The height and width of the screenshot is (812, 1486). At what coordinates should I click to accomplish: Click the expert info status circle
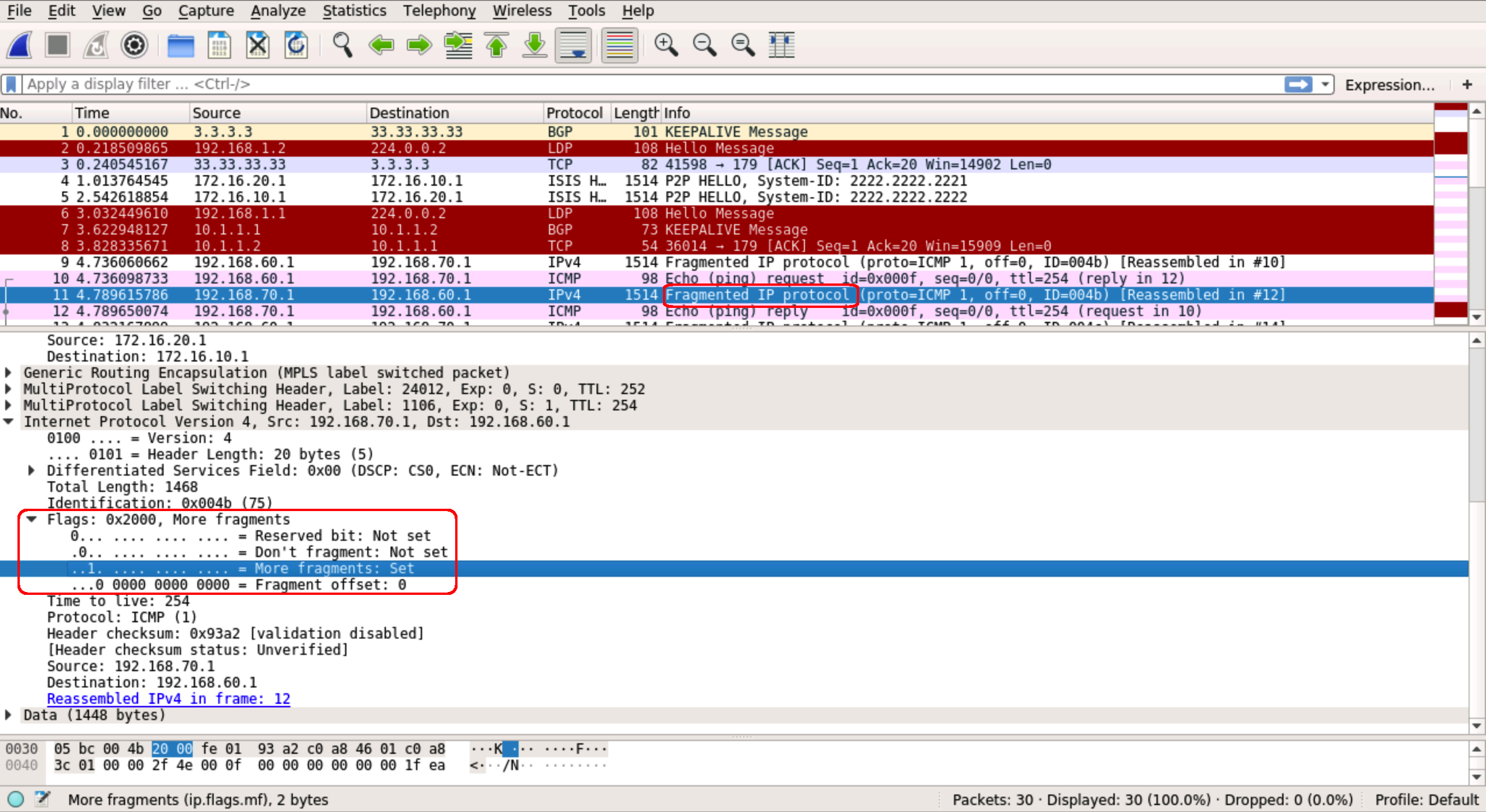(16, 799)
